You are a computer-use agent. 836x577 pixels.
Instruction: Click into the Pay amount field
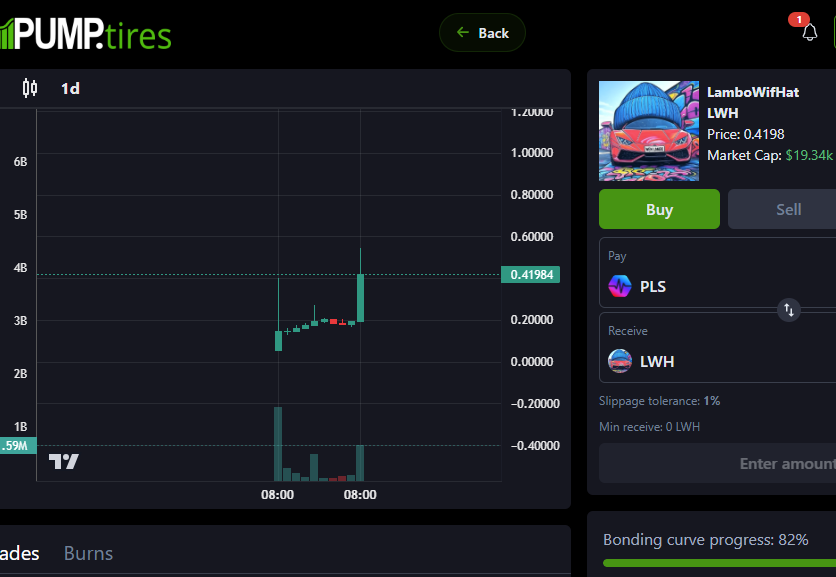tap(717, 273)
